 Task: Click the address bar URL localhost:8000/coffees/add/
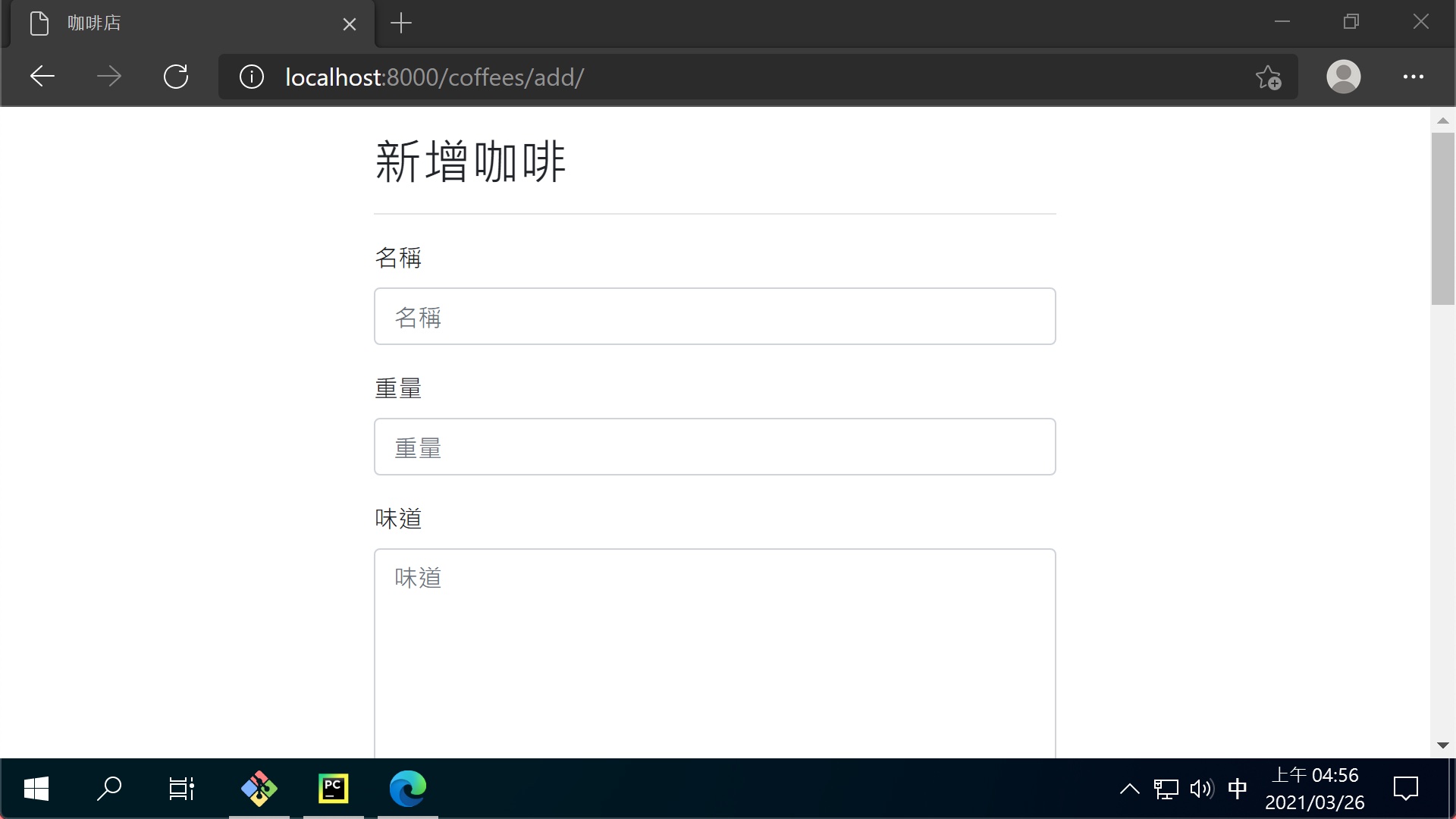[435, 77]
